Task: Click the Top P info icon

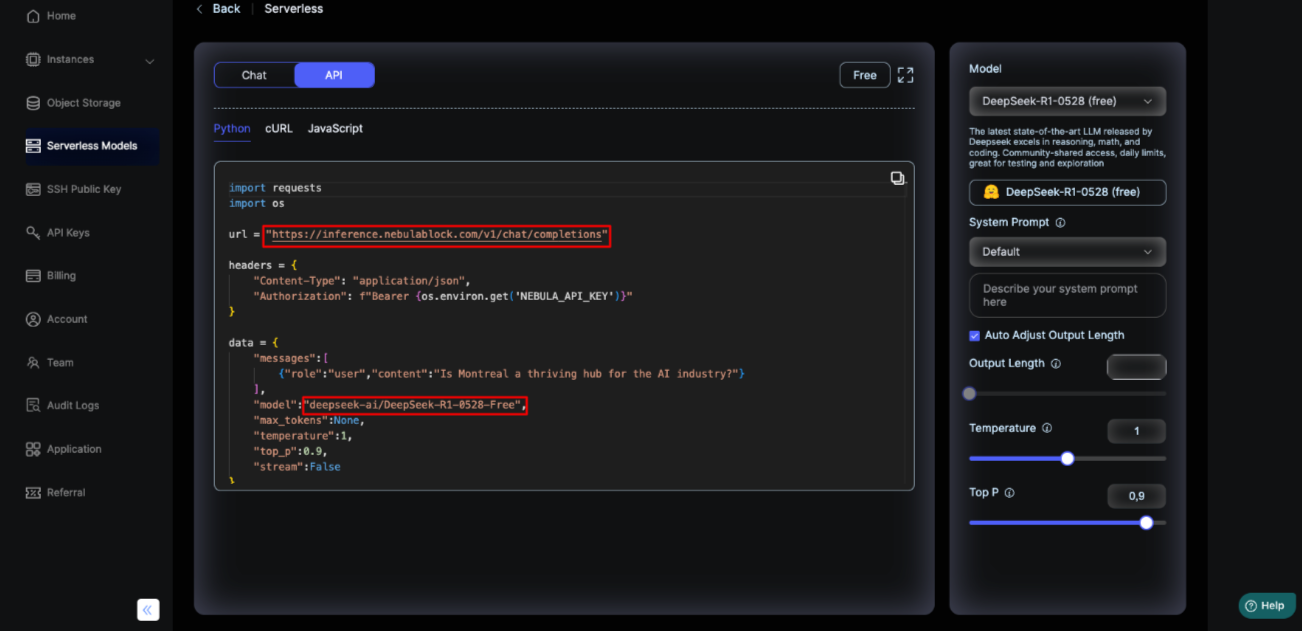Action: (1009, 493)
